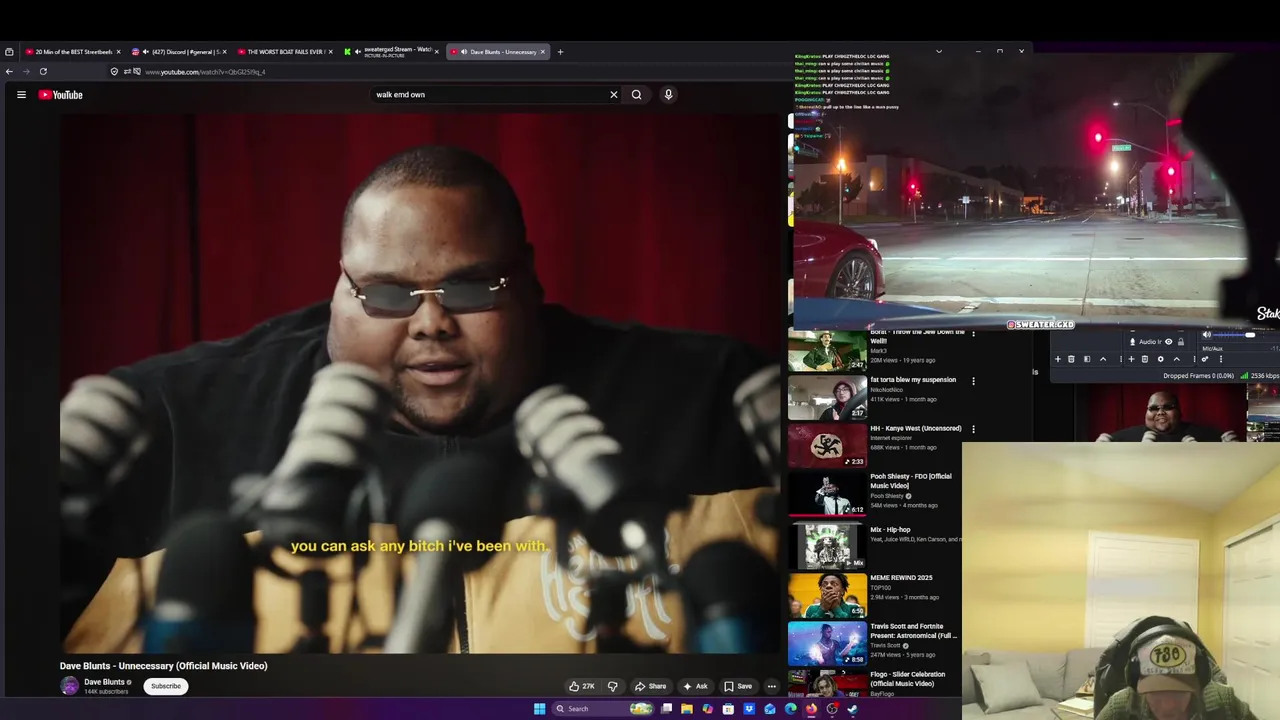Open source properties gear in OBS
This screenshot has width=1280, height=720.
1160,359
